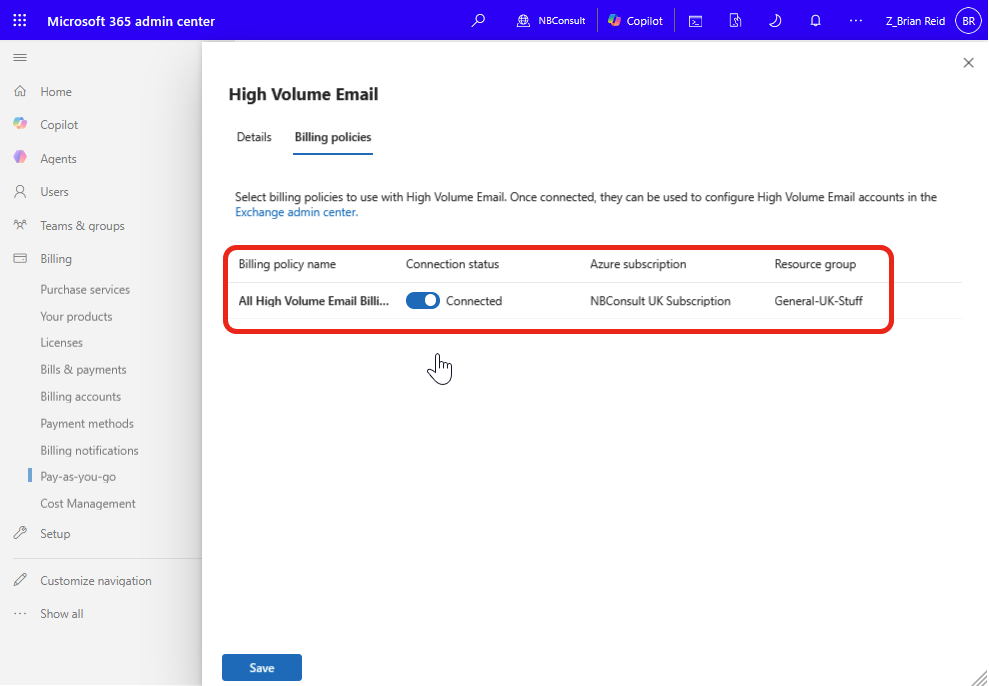Select the Billing policies tab
This screenshot has height=686, width=989.
click(333, 137)
